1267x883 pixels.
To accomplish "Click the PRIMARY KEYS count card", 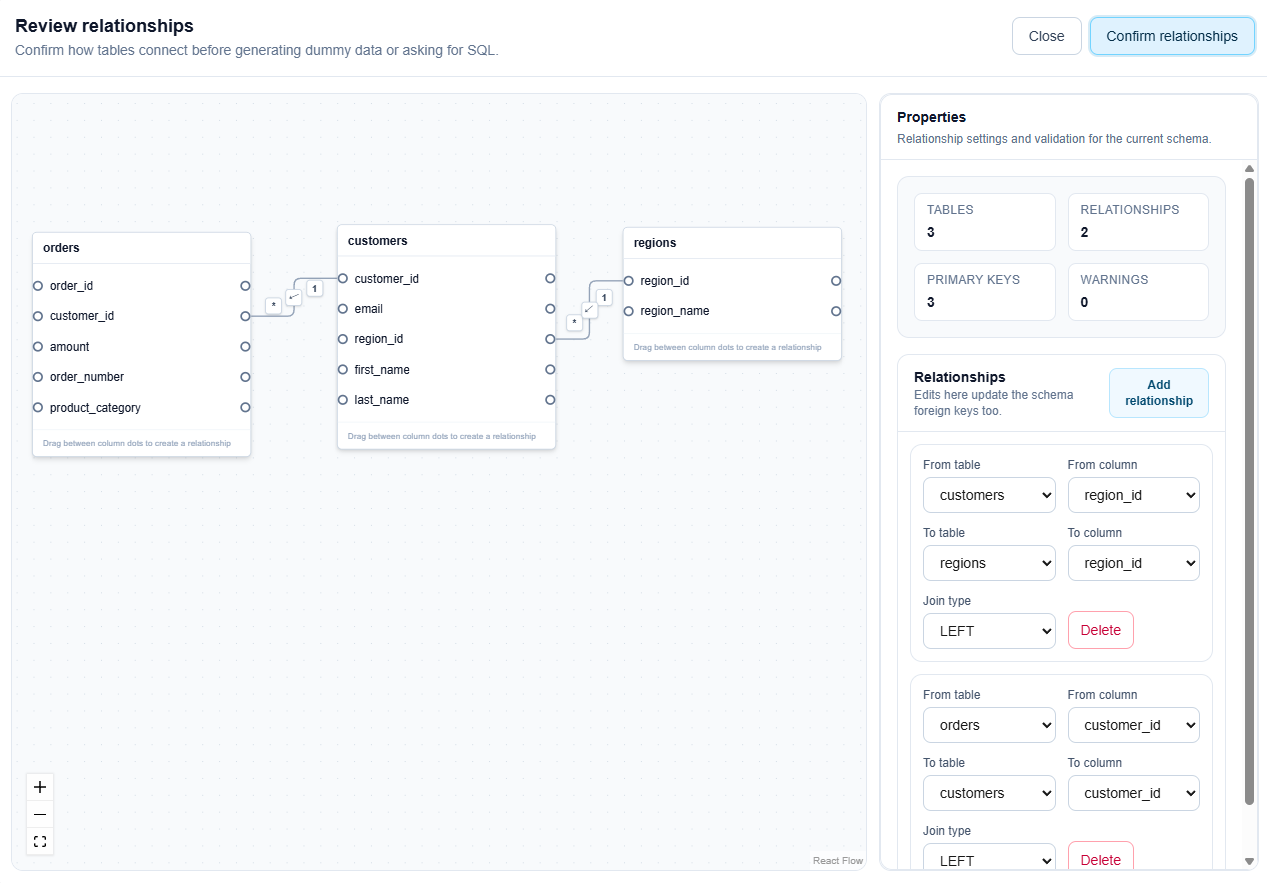I will point(985,292).
